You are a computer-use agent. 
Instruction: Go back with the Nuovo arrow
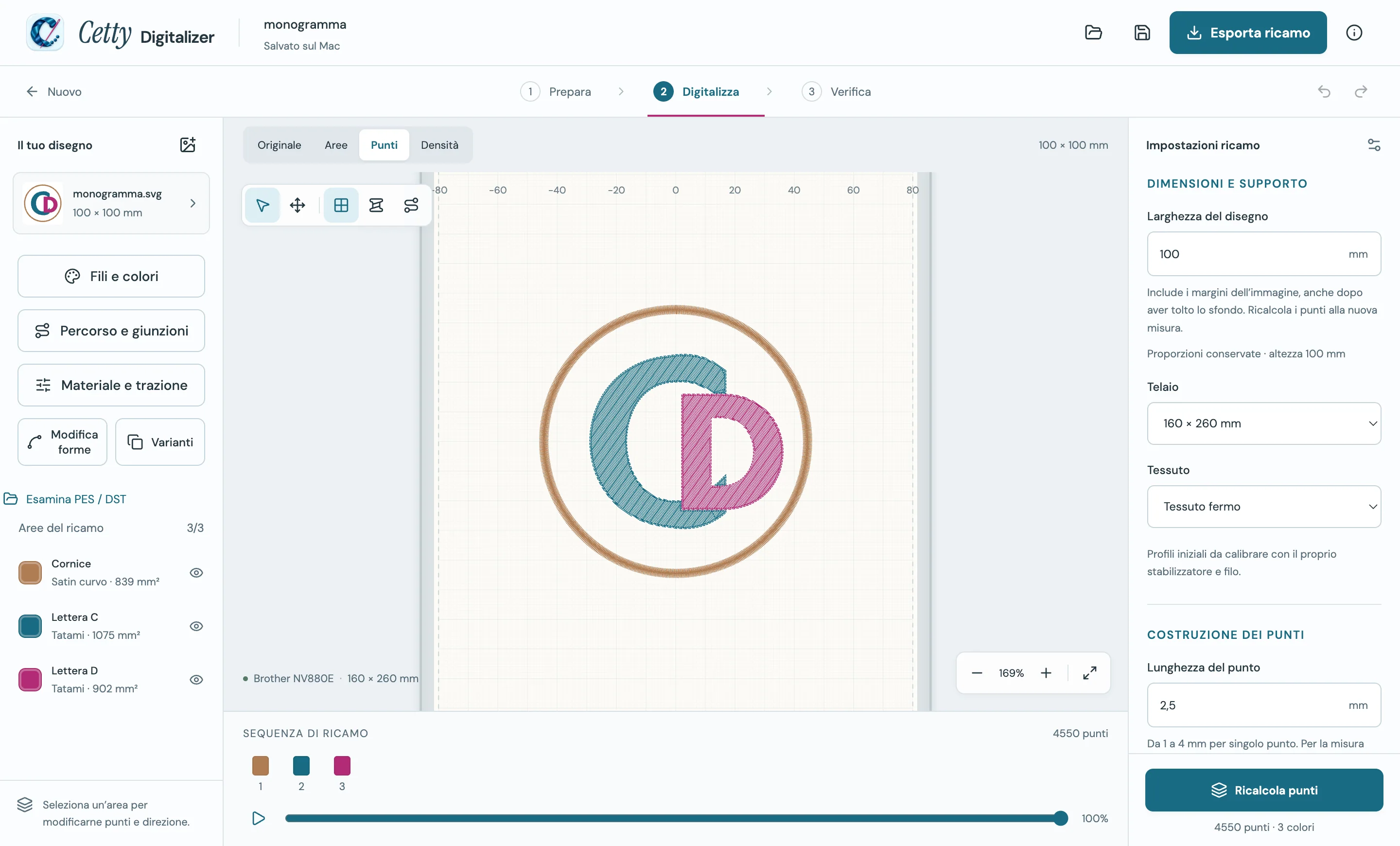pos(53,91)
